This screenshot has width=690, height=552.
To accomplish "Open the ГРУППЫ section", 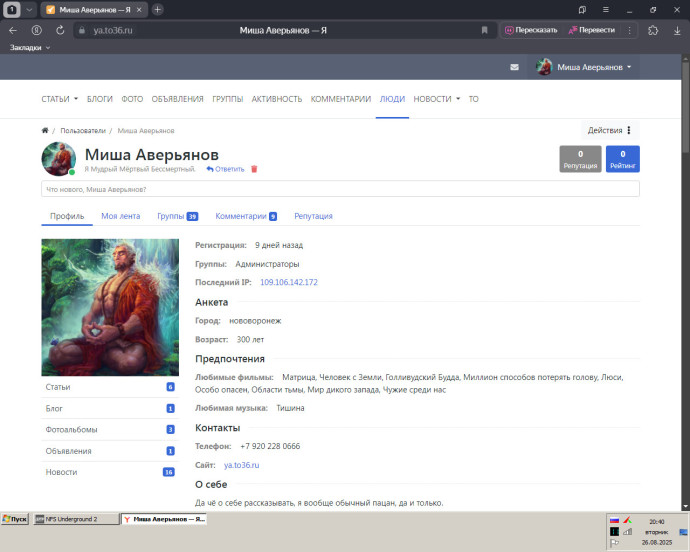I will [228, 99].
